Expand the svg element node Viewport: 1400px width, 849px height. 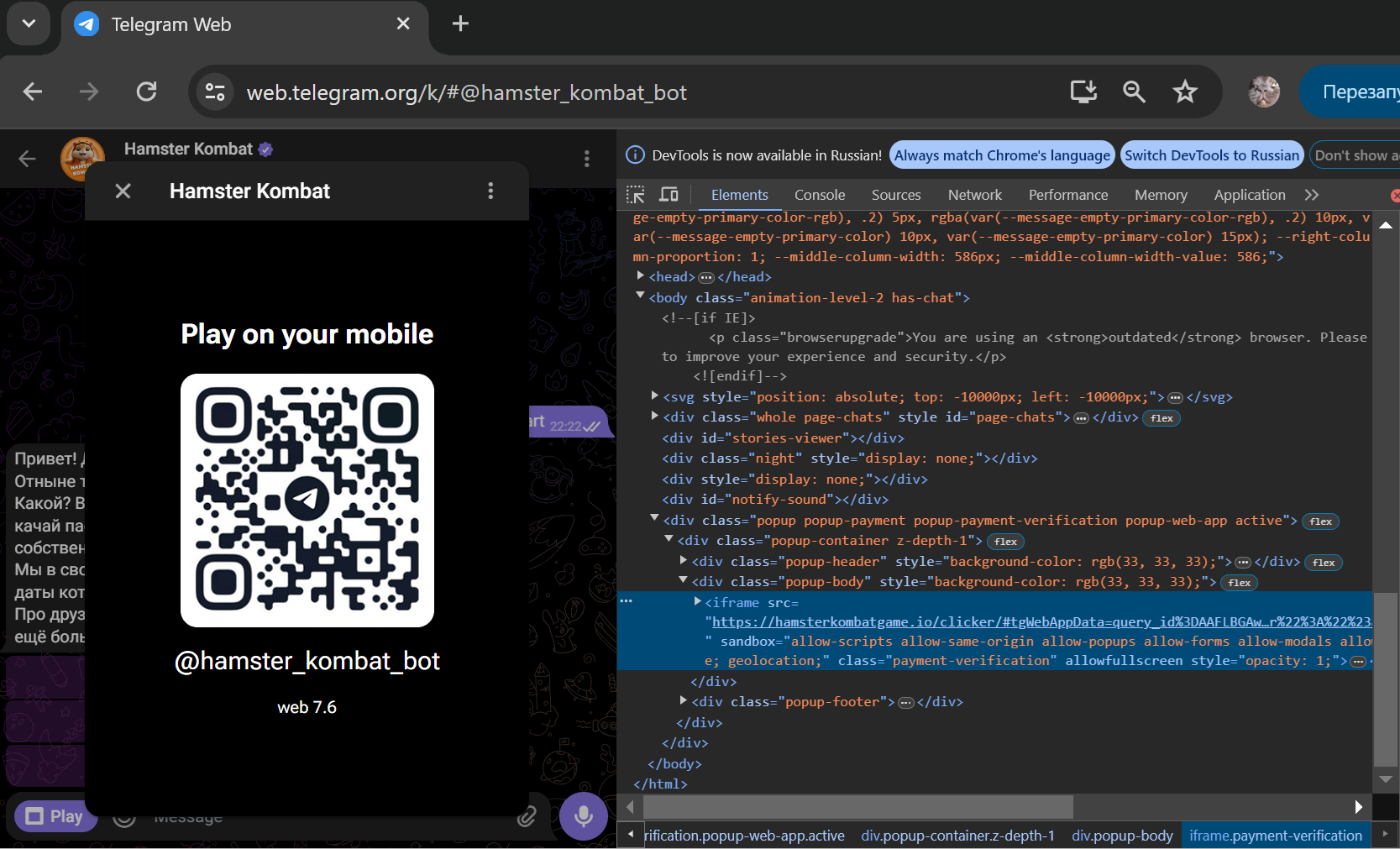(655, 395)
